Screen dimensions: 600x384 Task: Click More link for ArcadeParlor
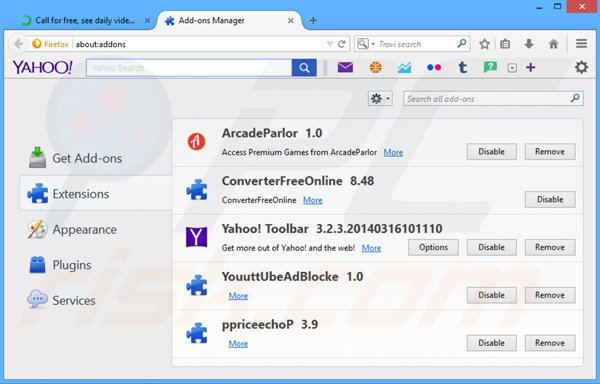[x=393, y=152]
